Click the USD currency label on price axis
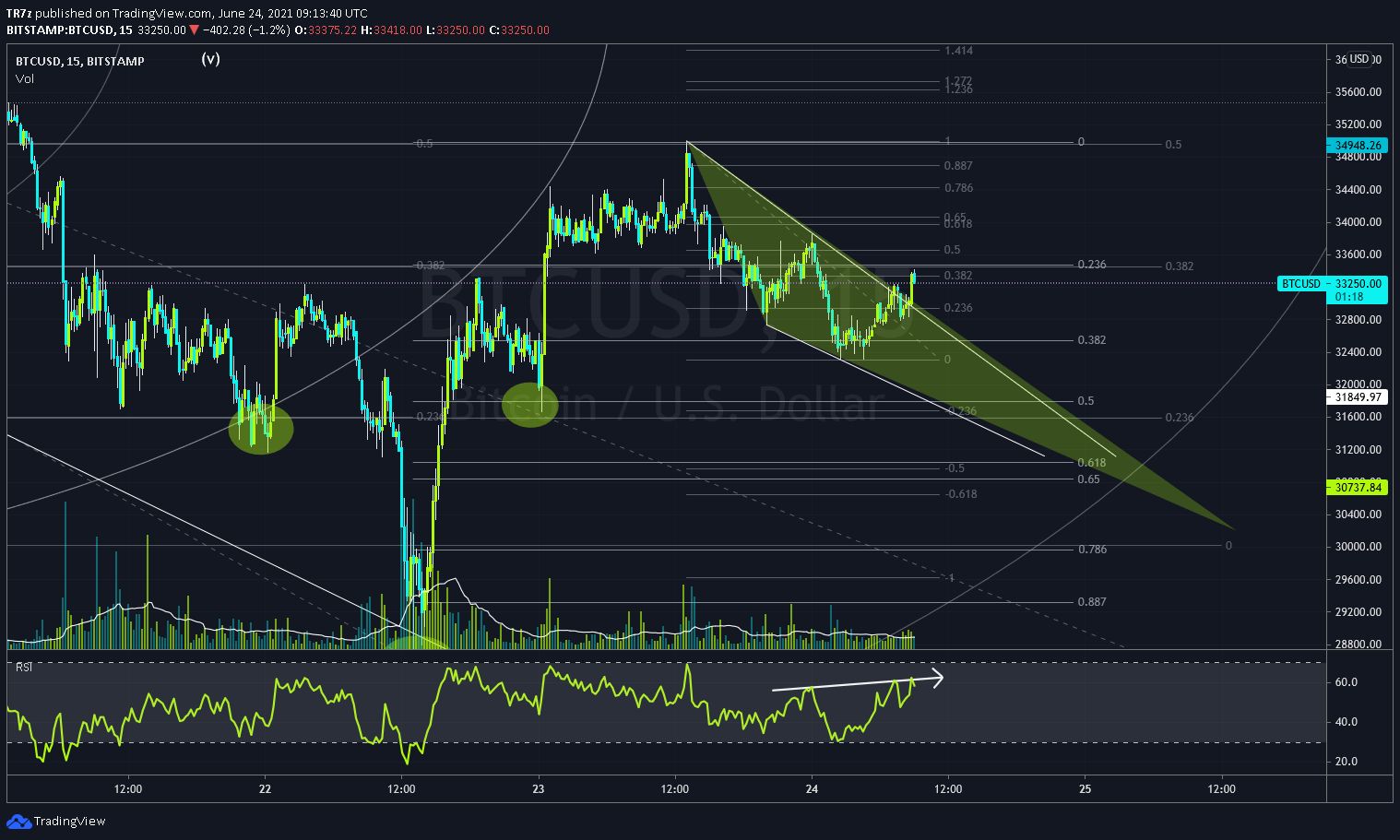The height and width of the screenshot is (840, 1400). tap(1359, 59)
